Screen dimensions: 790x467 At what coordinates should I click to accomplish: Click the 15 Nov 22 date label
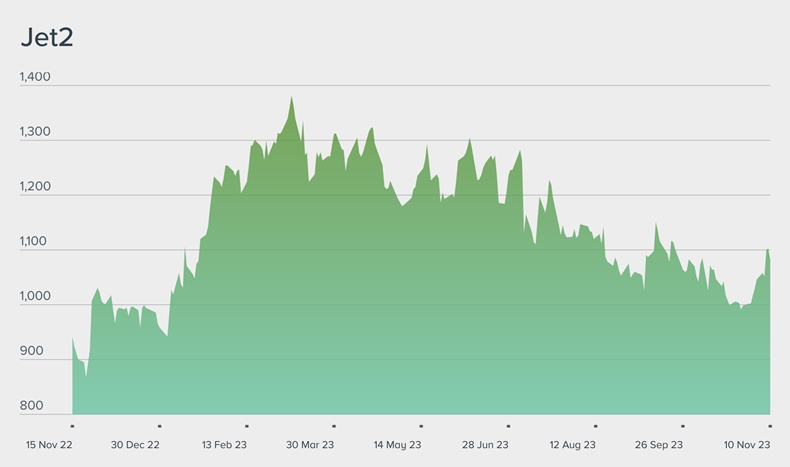pyautogui.click(x=49, y=445)
